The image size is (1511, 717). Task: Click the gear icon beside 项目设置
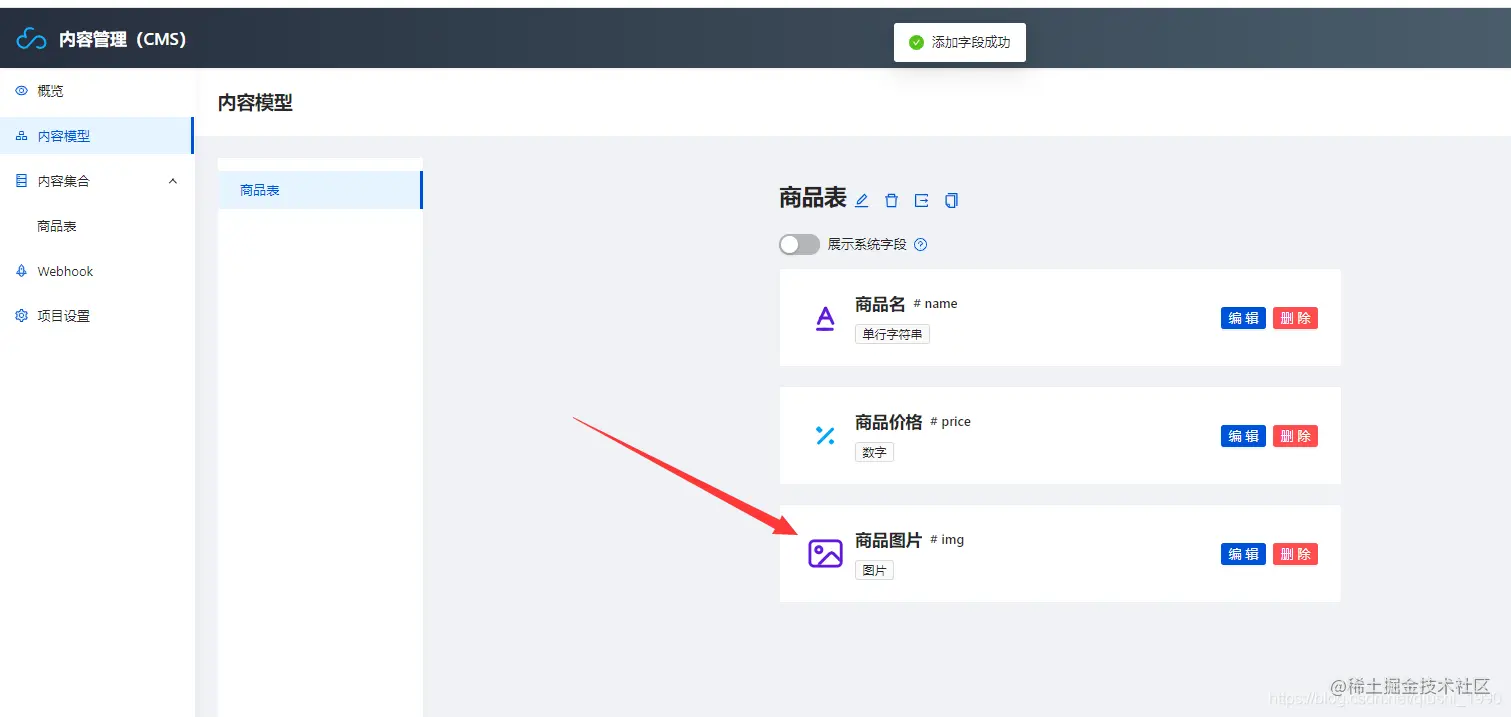(22, 316)
